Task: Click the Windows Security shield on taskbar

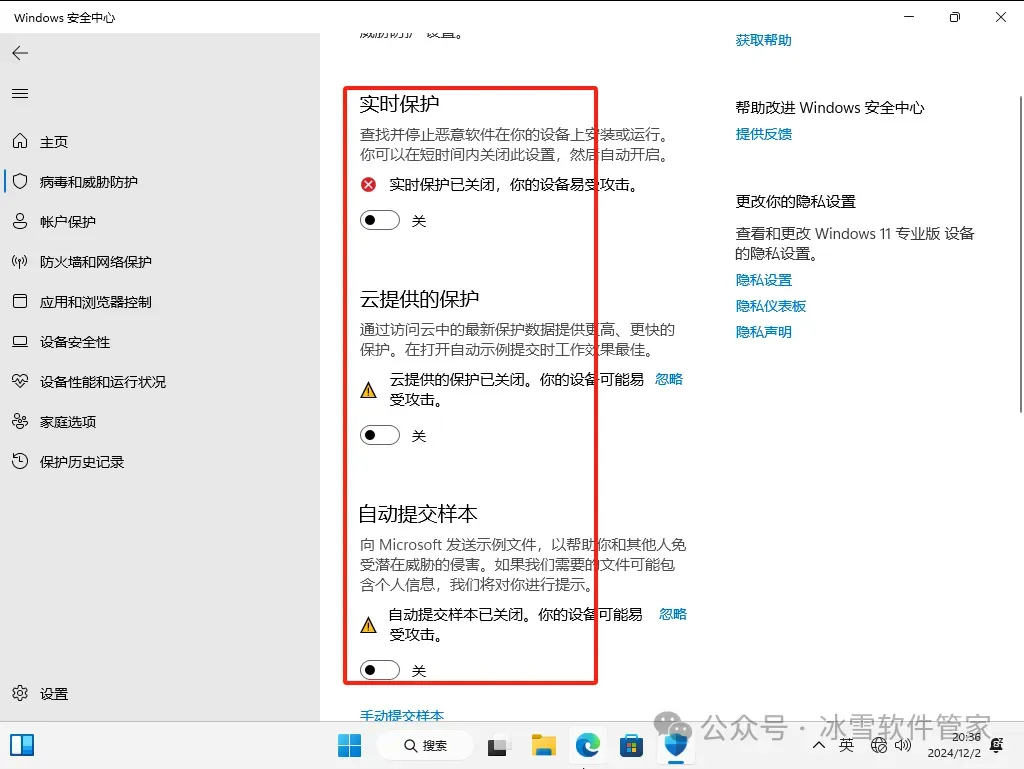Action: (676, 745)
